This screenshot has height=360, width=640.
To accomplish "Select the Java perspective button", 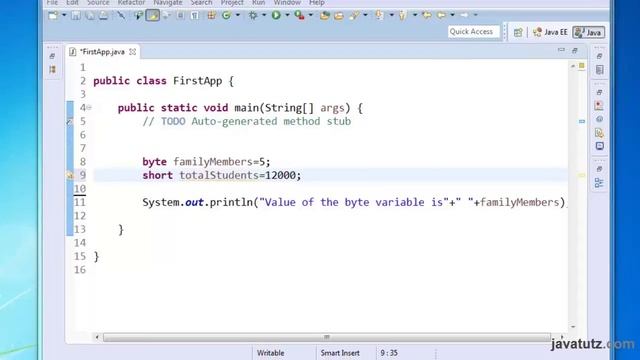I will [589, 32].
